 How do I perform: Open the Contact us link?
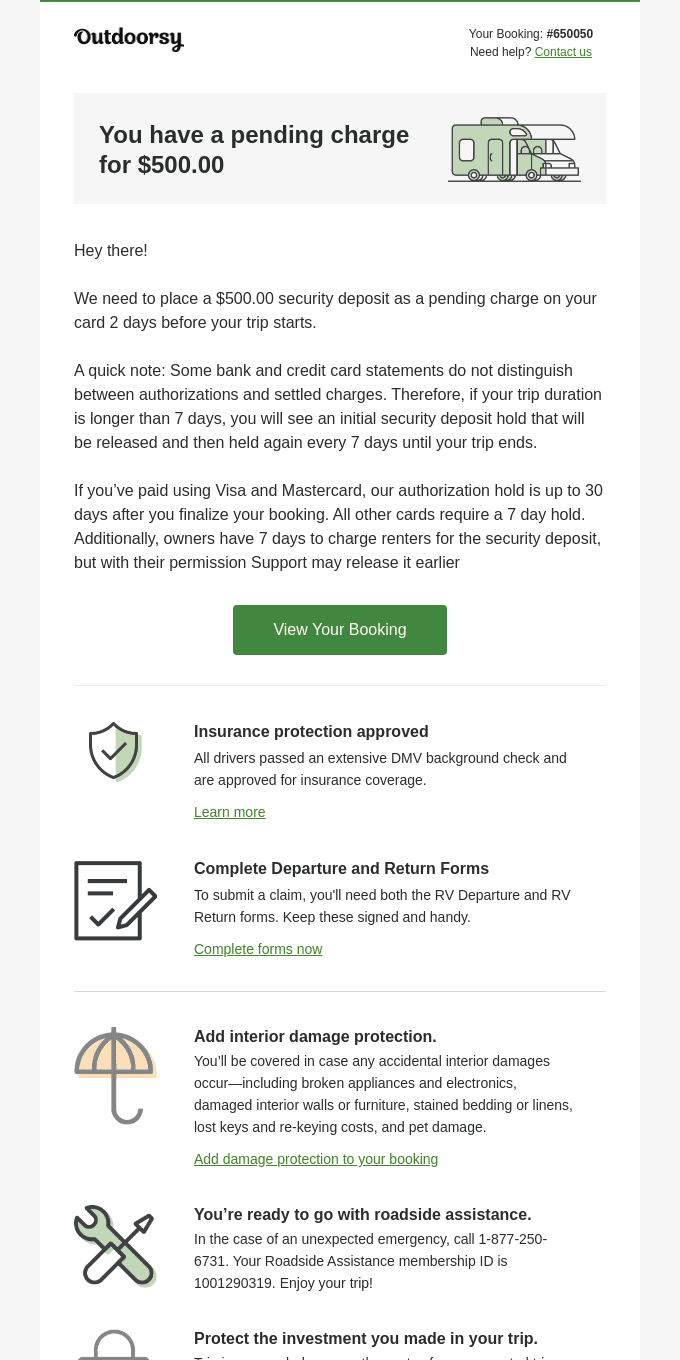tap(563, 52)
